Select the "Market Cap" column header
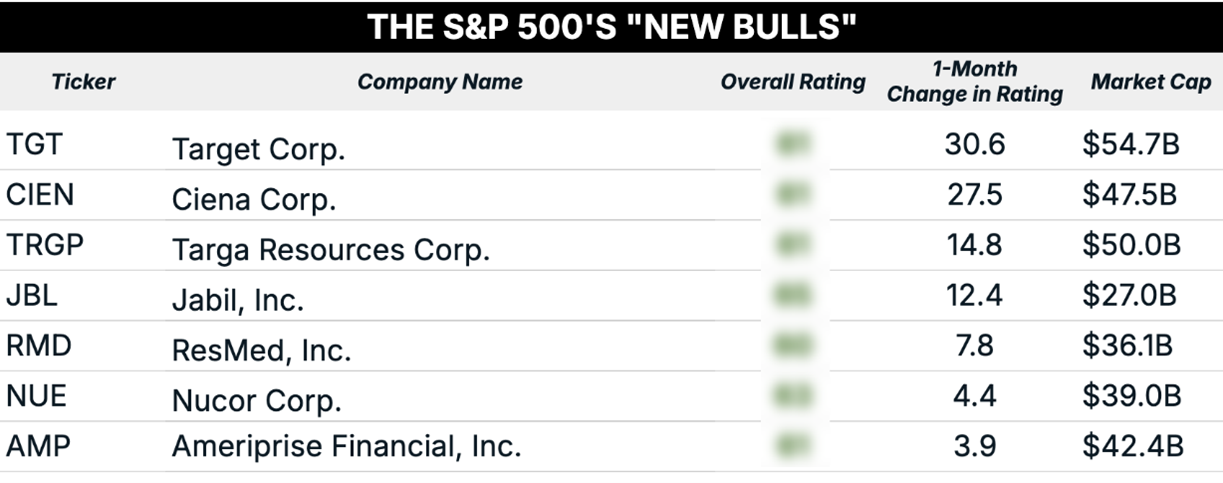The width and height of the screenshot is (1223, 483). pyautogui.click(x=1150, y=82)
